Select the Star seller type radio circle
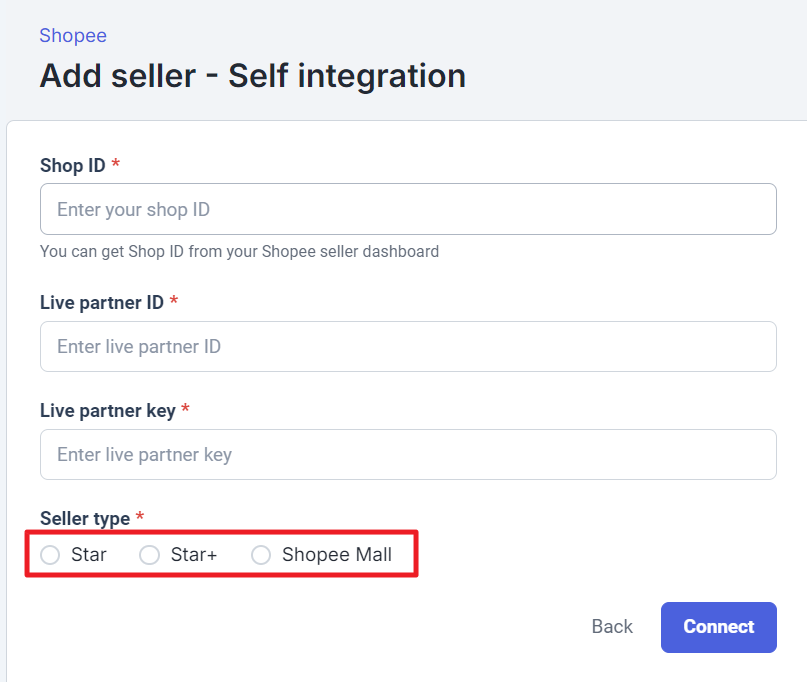 (x=50, y=555)
